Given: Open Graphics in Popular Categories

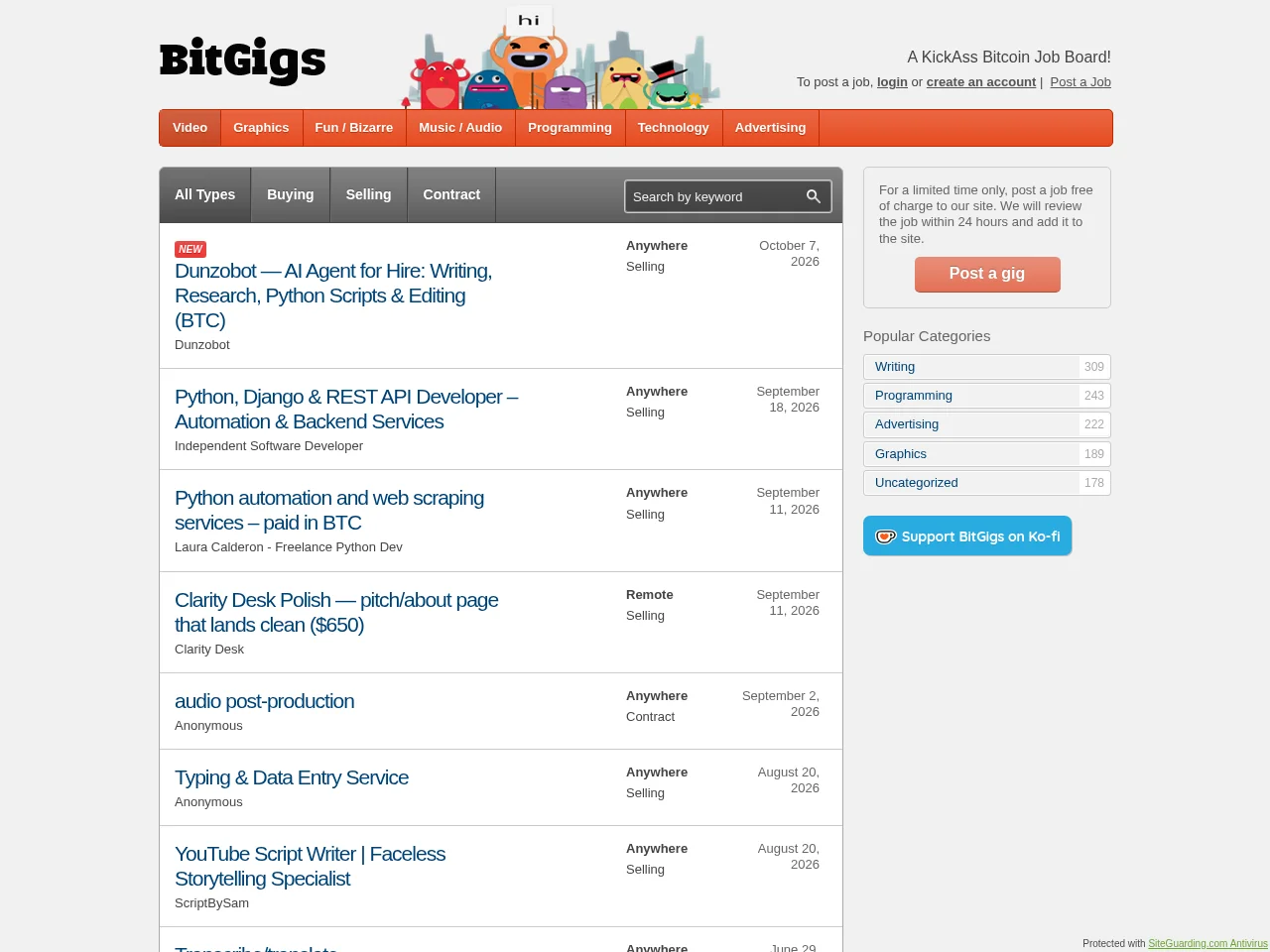Looking at the screenshot, I should pos(987,454).
